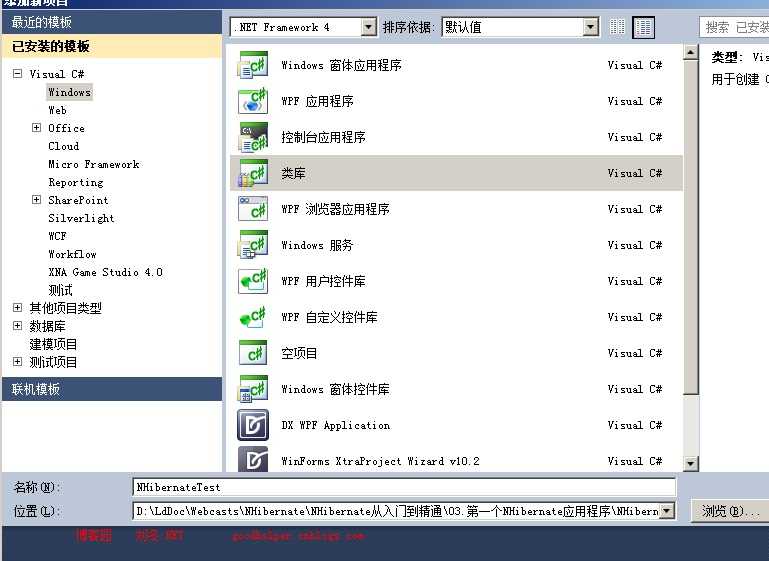Click the Windows 窗体应用程序 template icon
This screenshot has height=561, width=769.
pyautogui.click(x=253, y=65)
